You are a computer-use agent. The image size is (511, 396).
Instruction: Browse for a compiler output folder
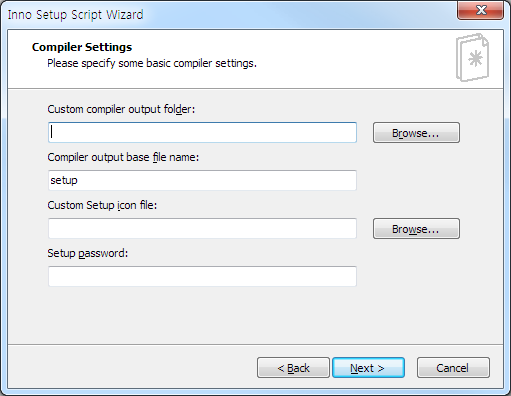click(x=416, y=133)
